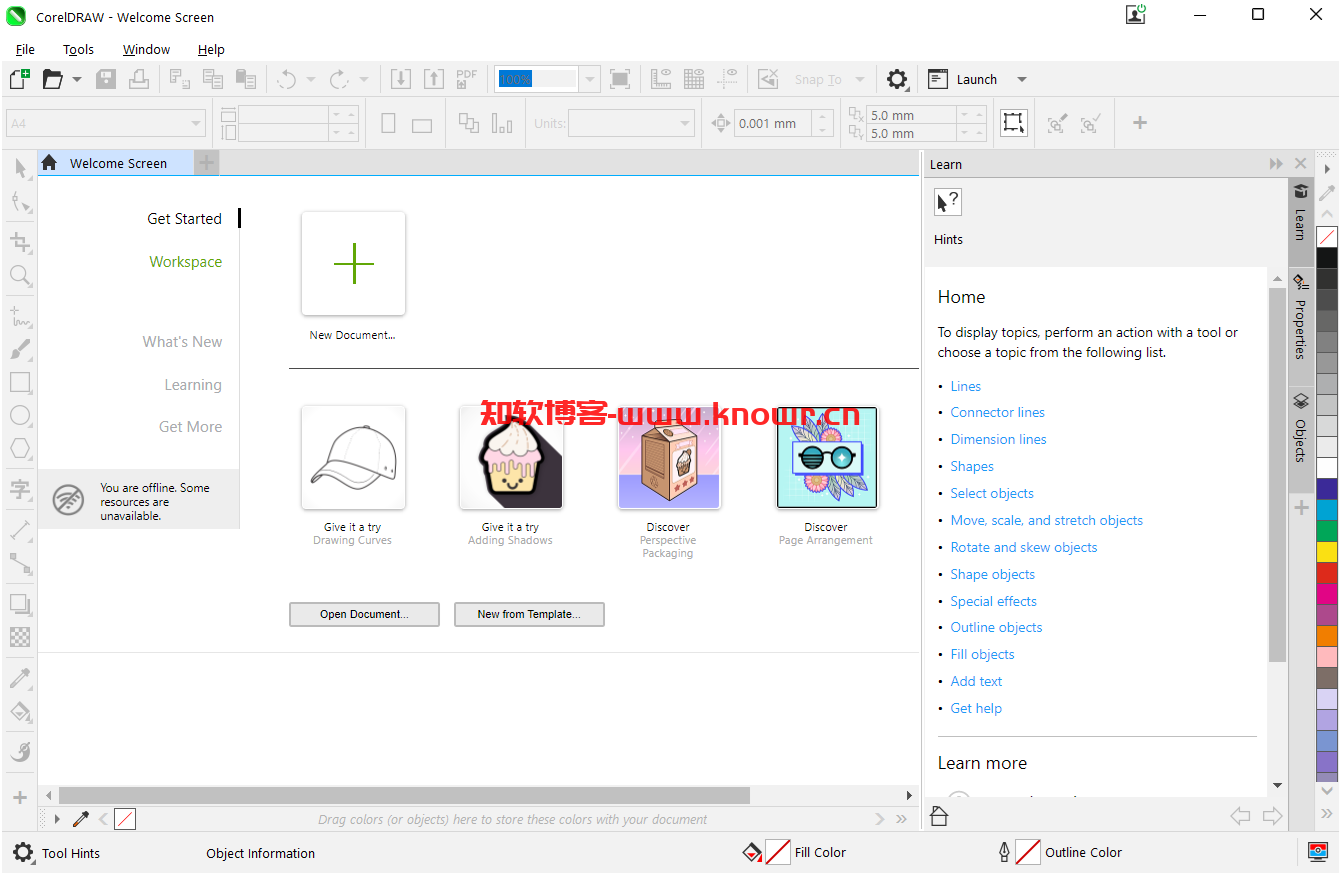Click the No Color swatch in palette
This screenshot has height=875, width=1341.
pos(1327,237)
